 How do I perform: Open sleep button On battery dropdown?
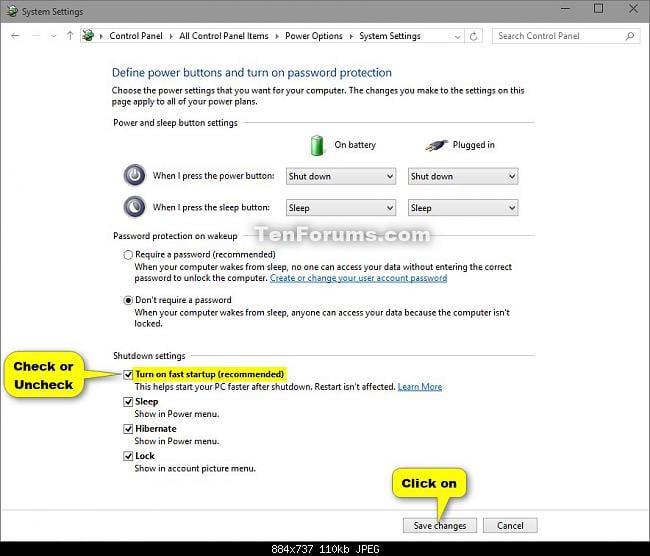pyautogui.click(x=341, y=208)
